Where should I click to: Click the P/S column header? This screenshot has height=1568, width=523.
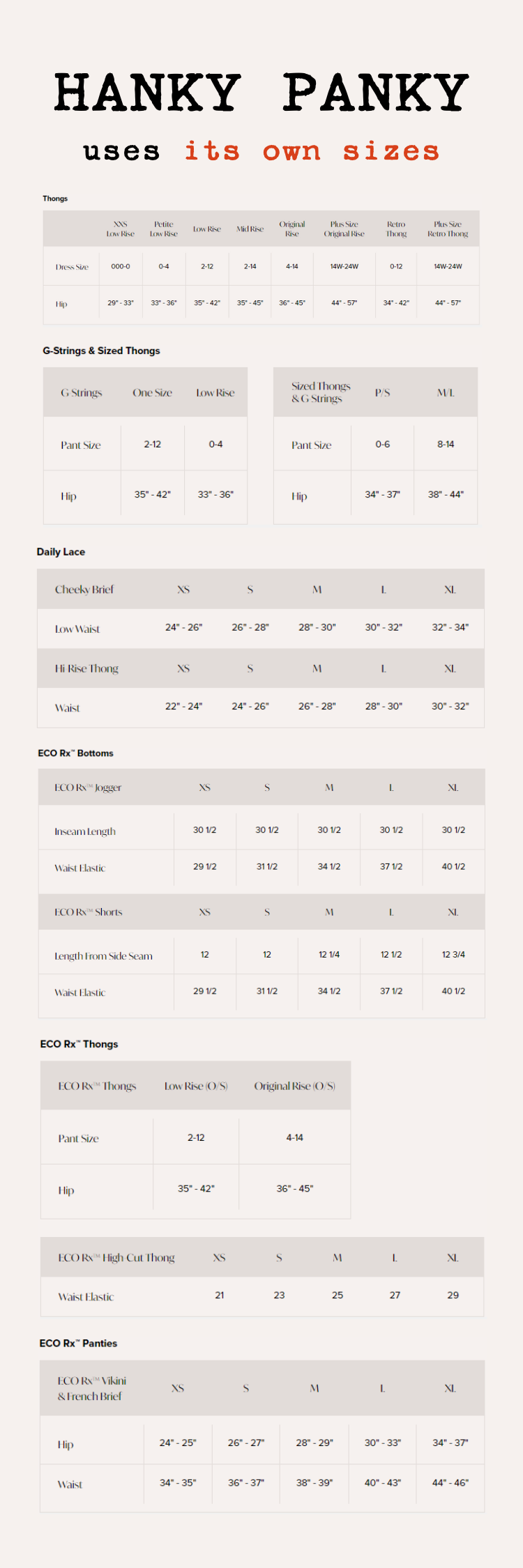[x=382, y=393]
